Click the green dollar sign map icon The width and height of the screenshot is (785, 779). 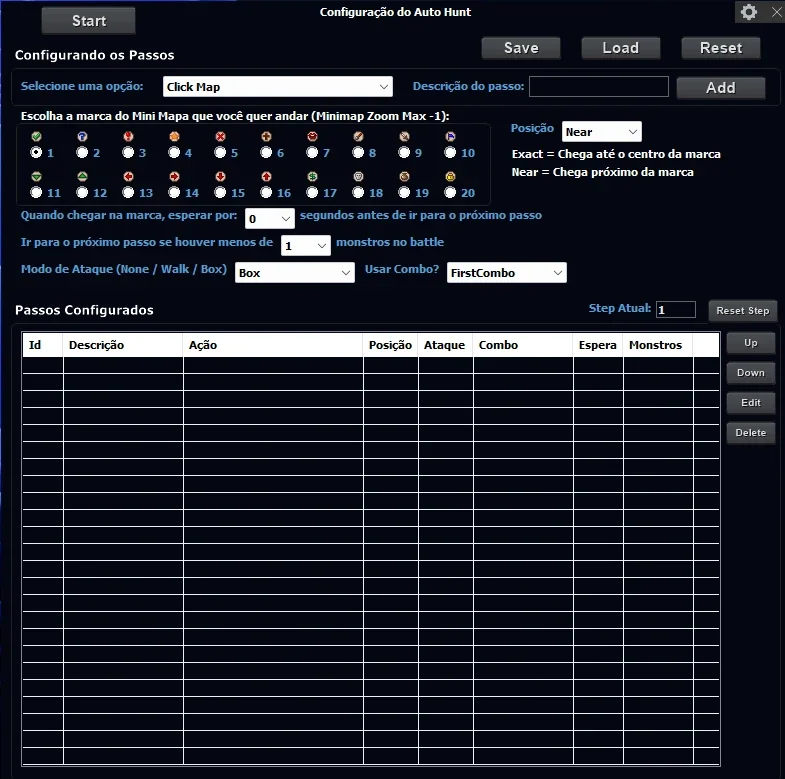[312, 176]
